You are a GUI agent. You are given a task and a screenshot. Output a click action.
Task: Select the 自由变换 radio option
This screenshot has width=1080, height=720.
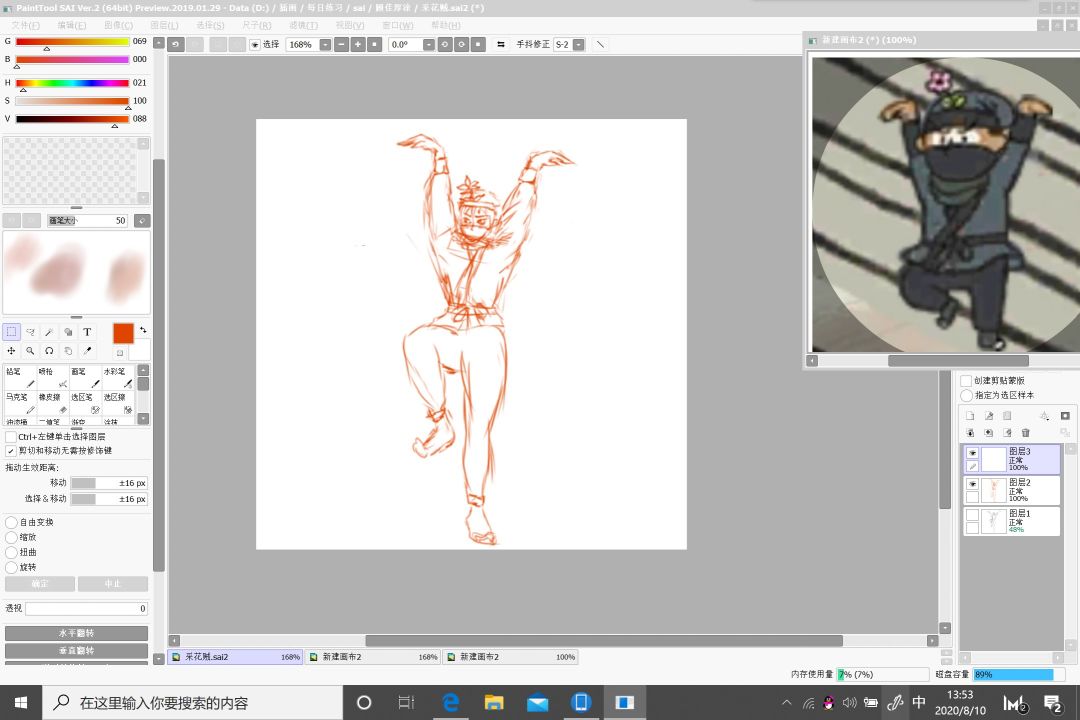click(x=11, y=522)
